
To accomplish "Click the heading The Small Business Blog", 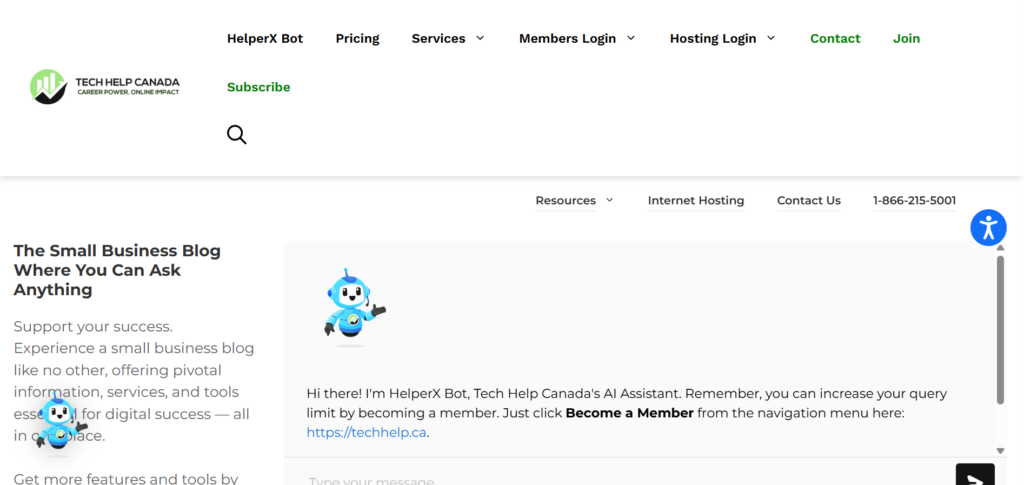I will tap(117, 270).
